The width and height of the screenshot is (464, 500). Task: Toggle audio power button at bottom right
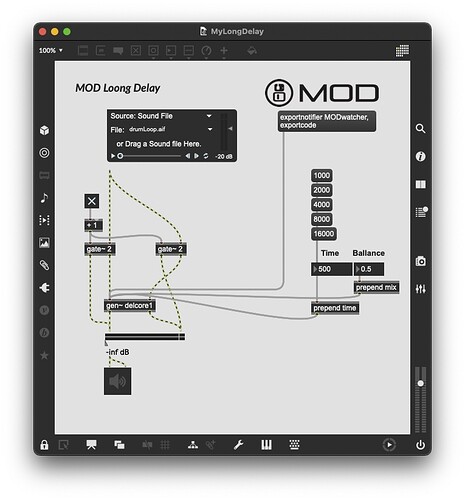tap(420, 445)
